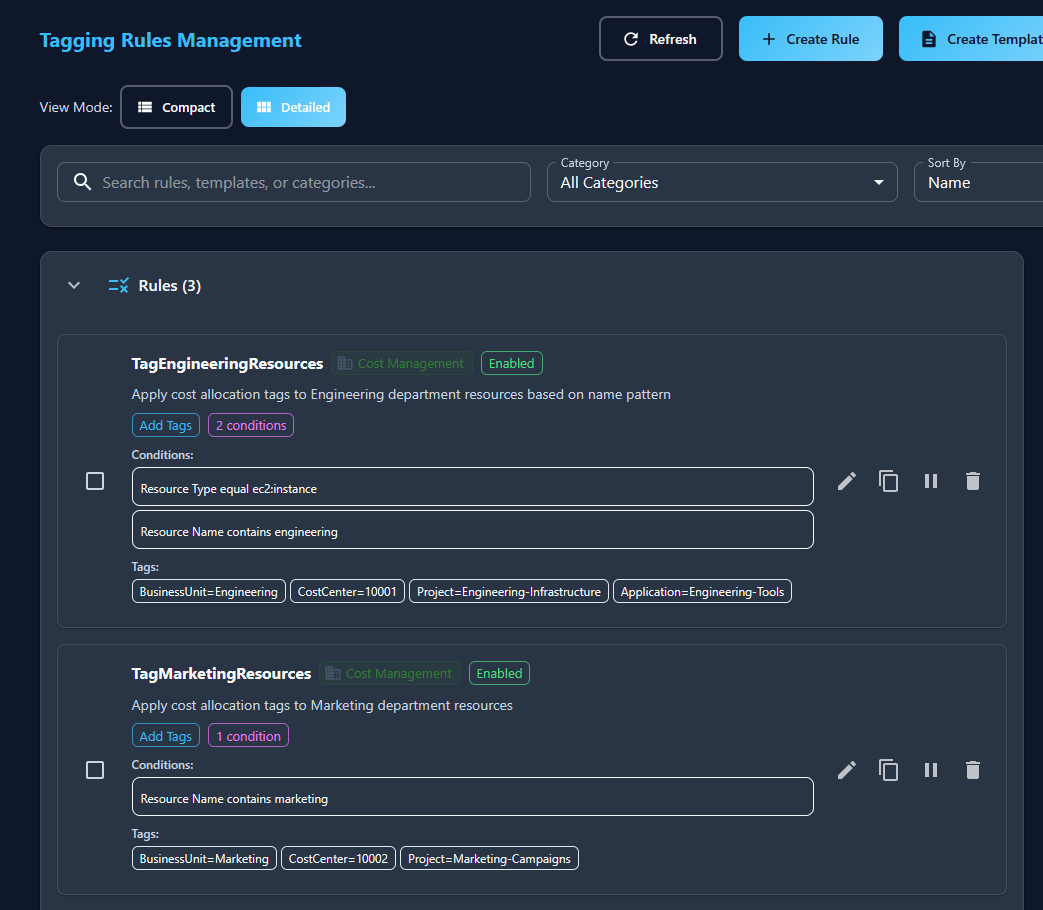Switch to Compact view mode
Viewport: 1043px width, 910px height.
click(176, 107)
